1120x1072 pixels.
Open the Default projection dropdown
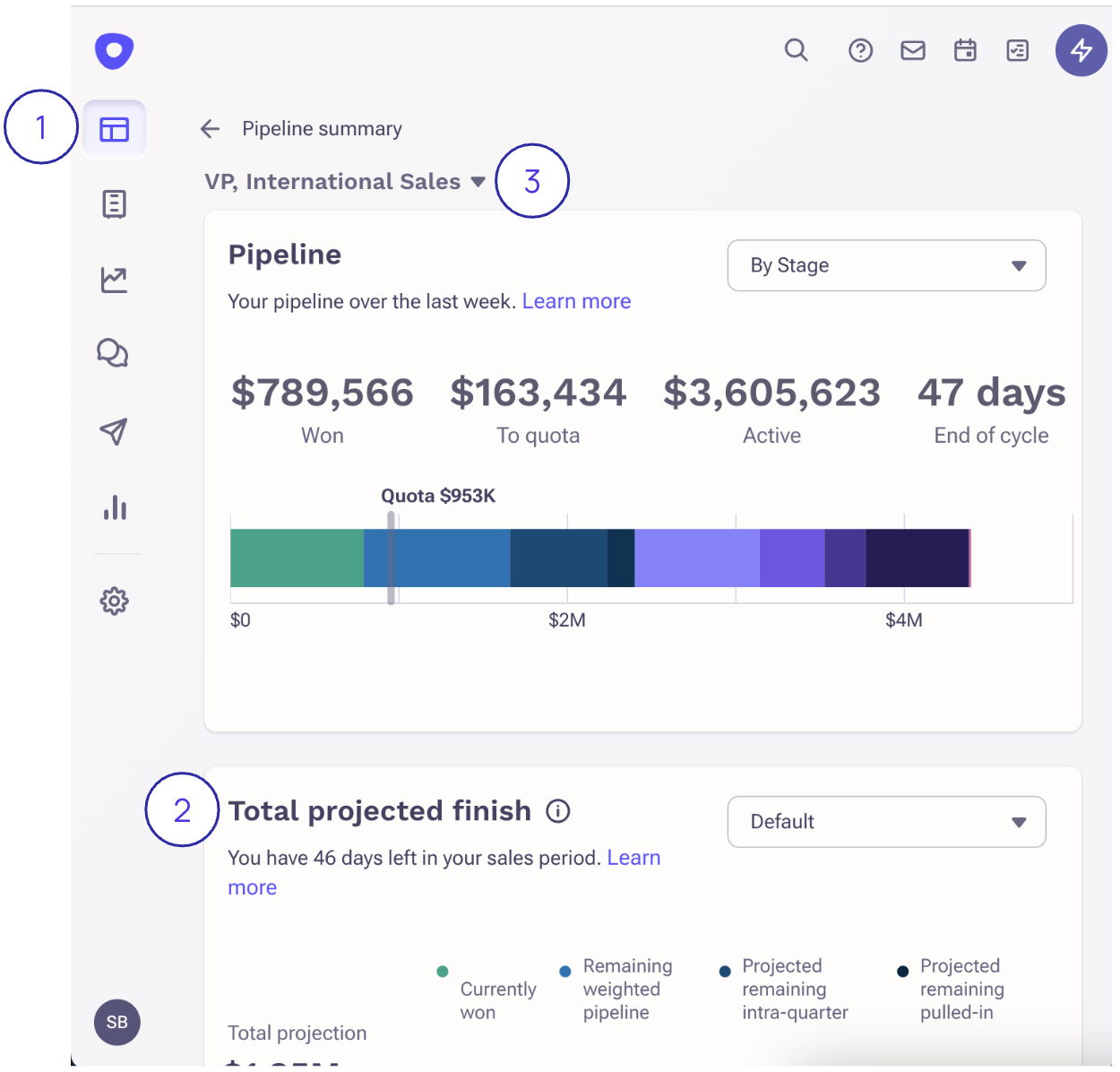tap(886, 822)
